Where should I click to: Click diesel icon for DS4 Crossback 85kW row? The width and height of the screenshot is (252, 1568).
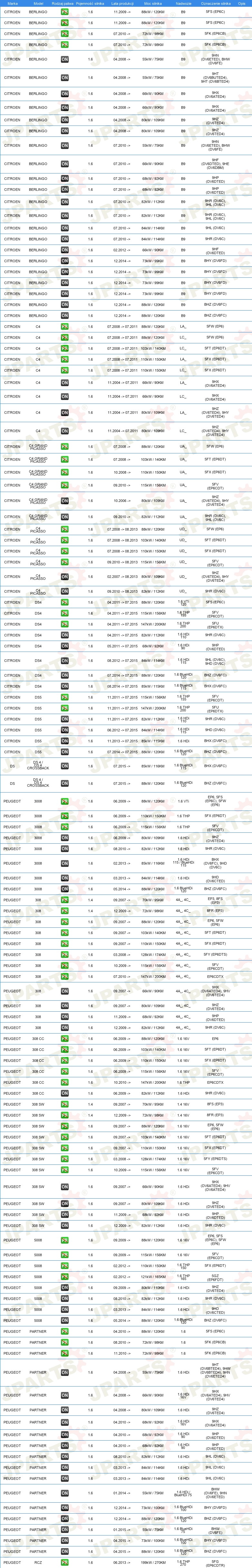click(x=65, y=766)
